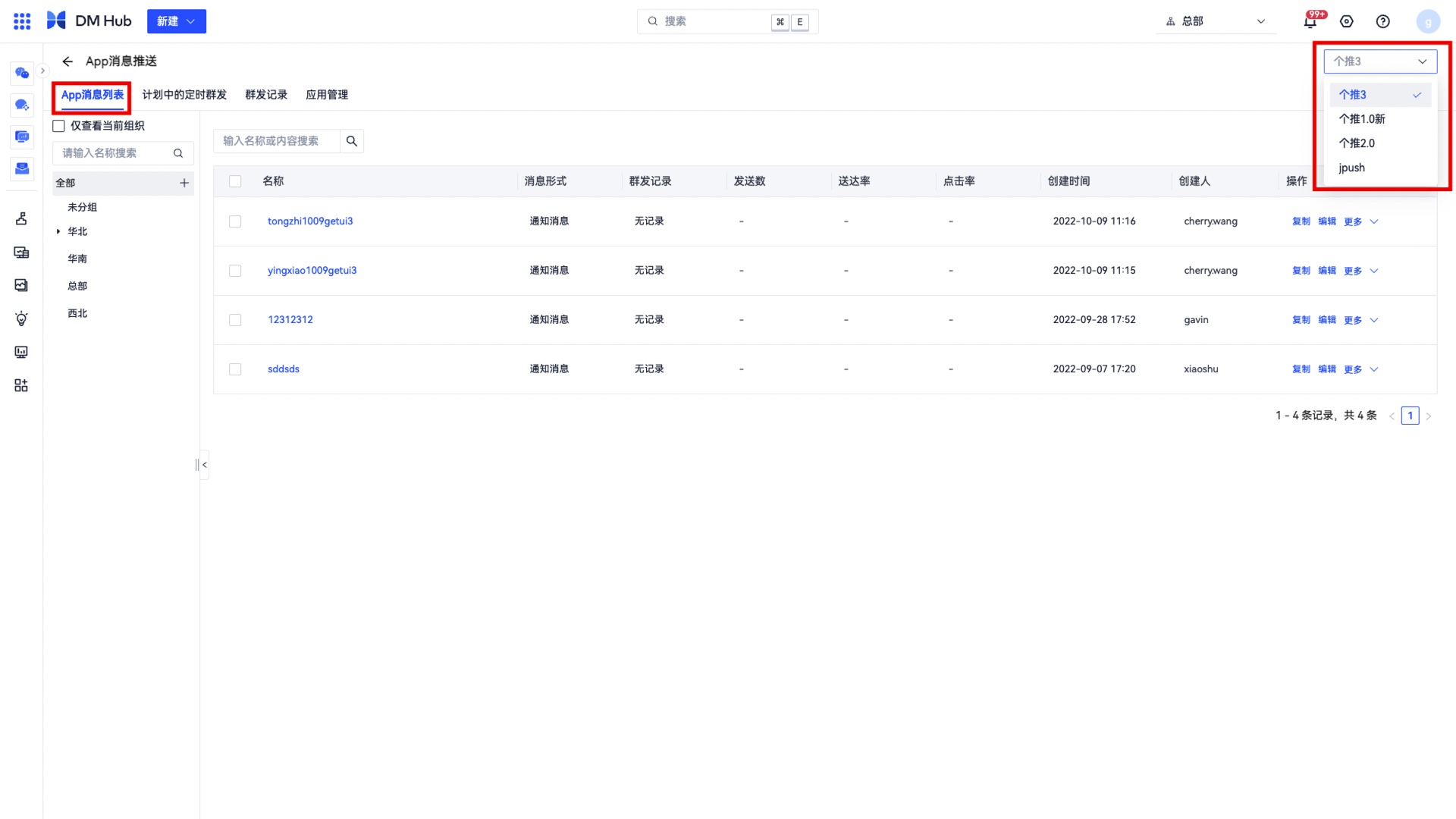Open the presentation dashboard icon in sidebar
The height and width of the screenshot is (819, 1456).
[21, 352]
